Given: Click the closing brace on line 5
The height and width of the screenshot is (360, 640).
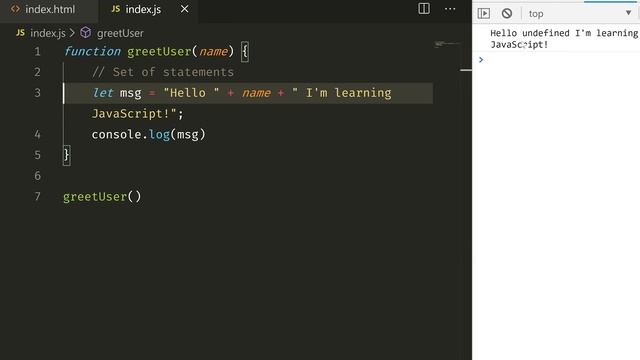Looking at the screenshot, I should click(x=67, y=155).
